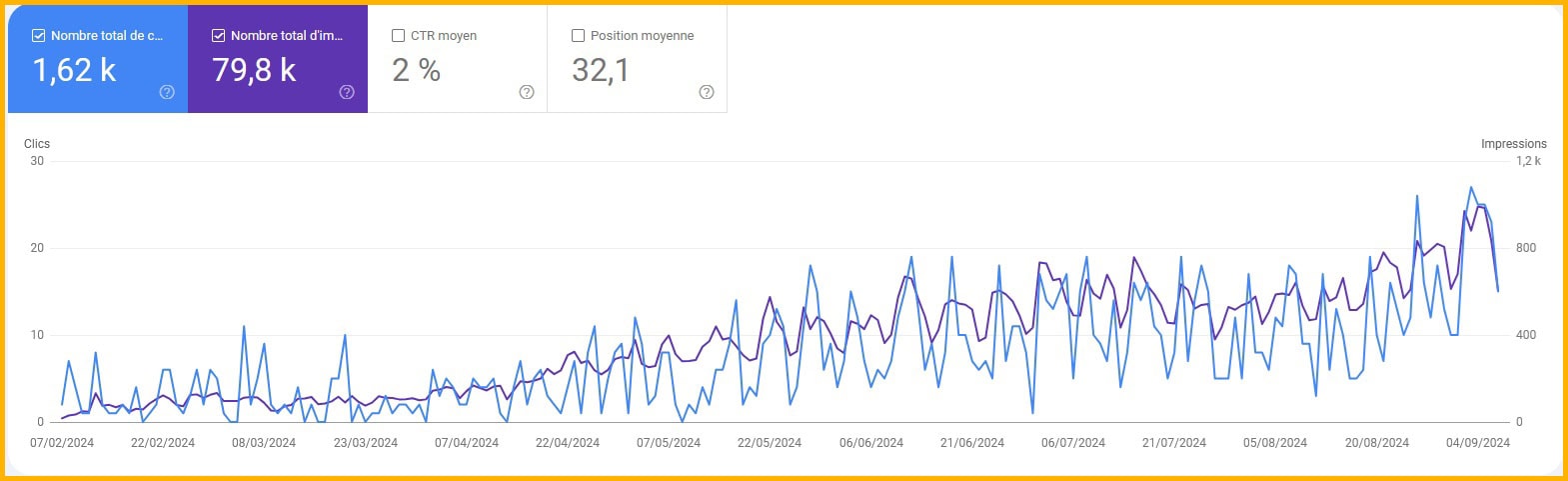Image resolution: width=1568 pixels, height=481 pixels.
Task: Select the 79,8 k impressions value
Action: (254, 70)
